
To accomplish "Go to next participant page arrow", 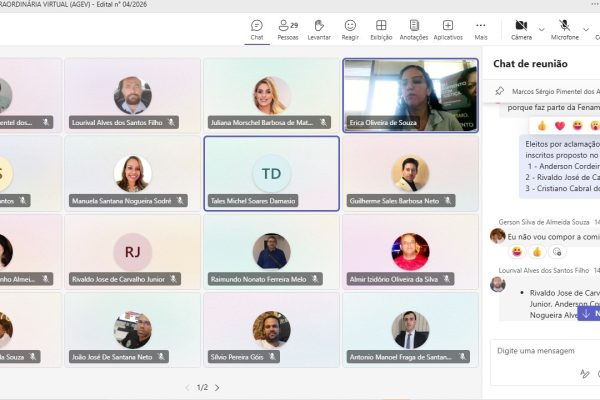I will coord(217,388).
